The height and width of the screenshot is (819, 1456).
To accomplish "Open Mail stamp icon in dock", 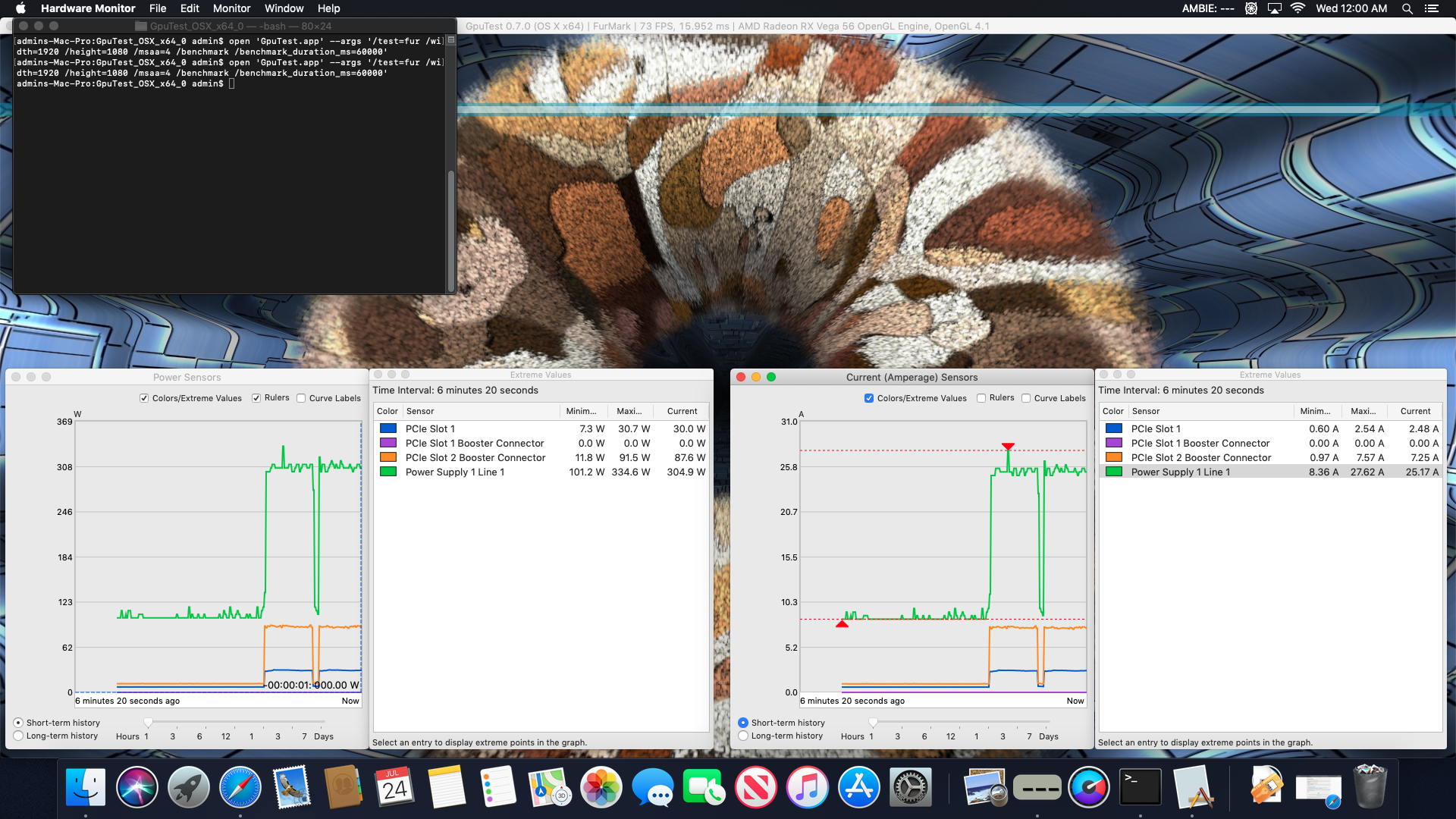I will click(292, 787).
